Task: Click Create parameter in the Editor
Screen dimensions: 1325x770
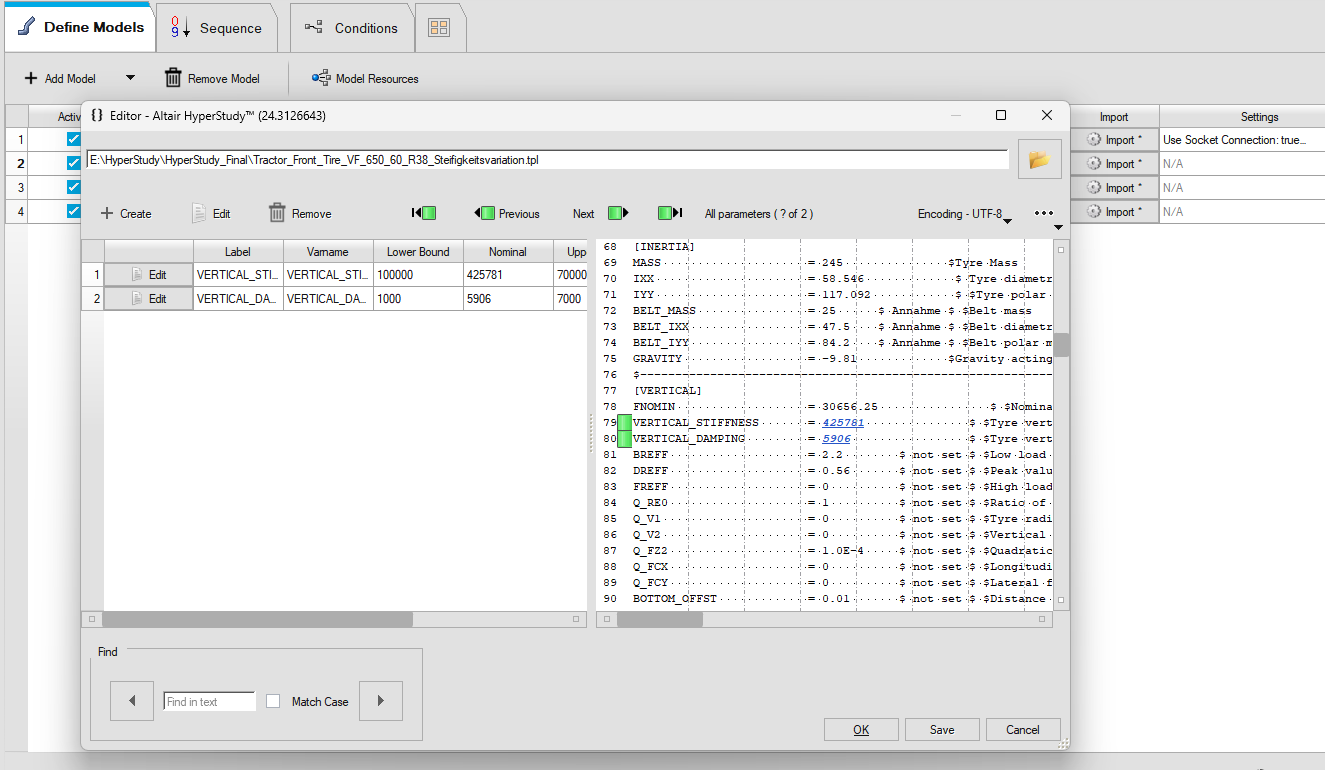Action: [x=126, y=213]
